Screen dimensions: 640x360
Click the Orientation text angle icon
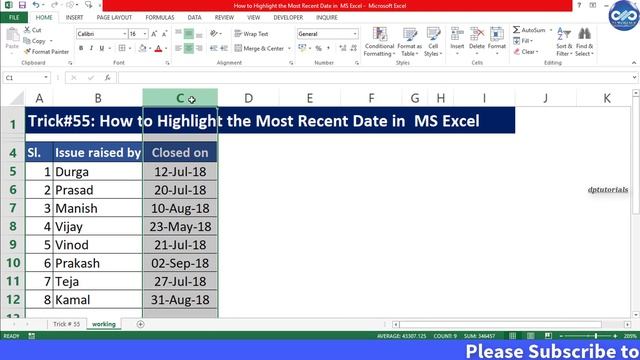[x=214, y=33]
